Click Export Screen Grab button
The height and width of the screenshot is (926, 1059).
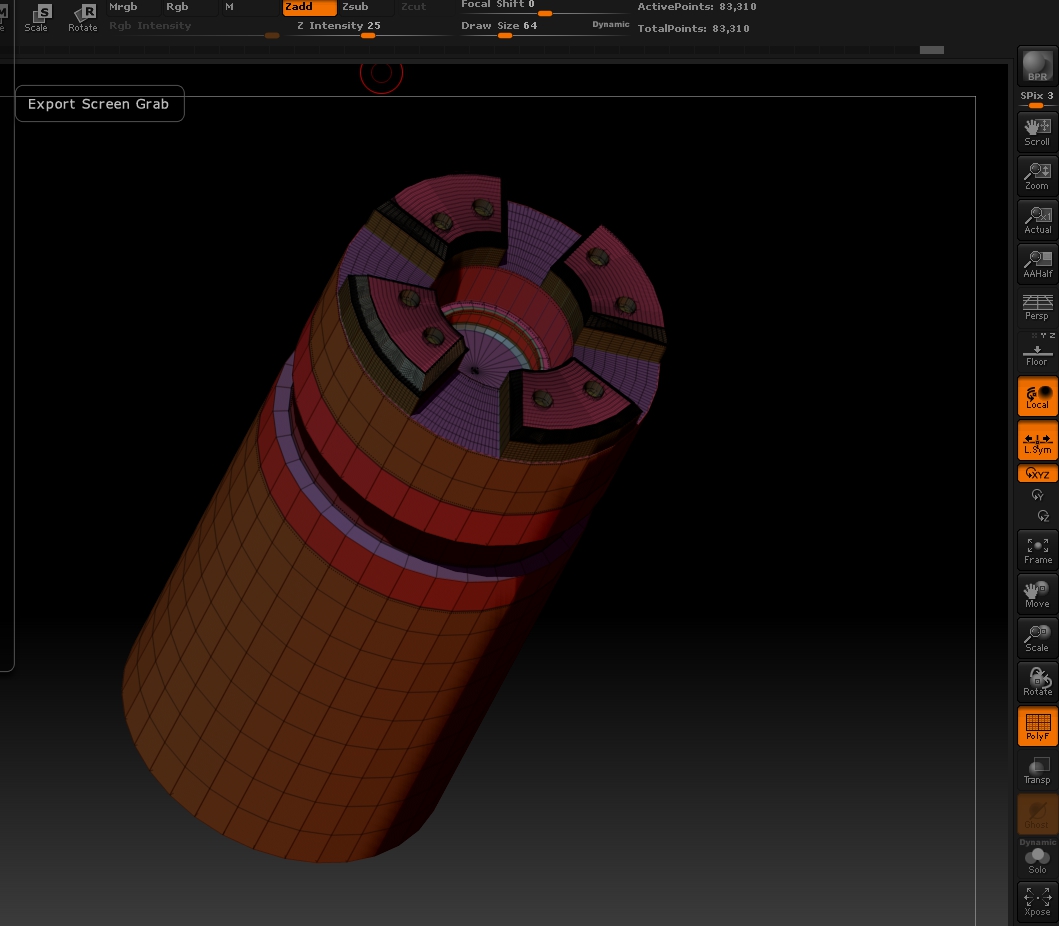tap(99, 104)
